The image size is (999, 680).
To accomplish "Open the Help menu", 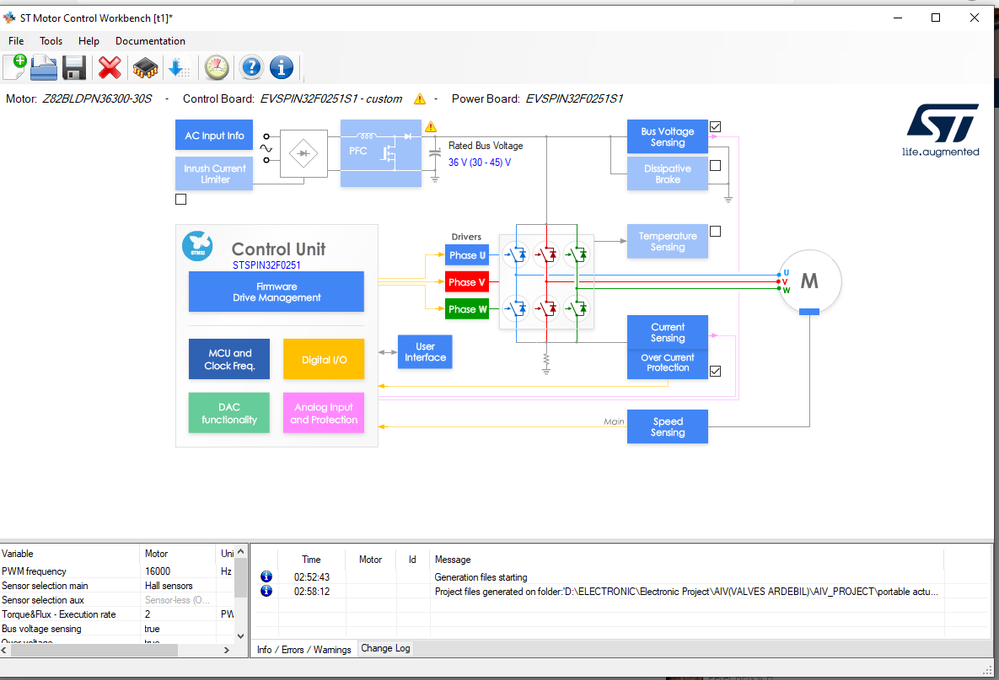I will [89, 41].
